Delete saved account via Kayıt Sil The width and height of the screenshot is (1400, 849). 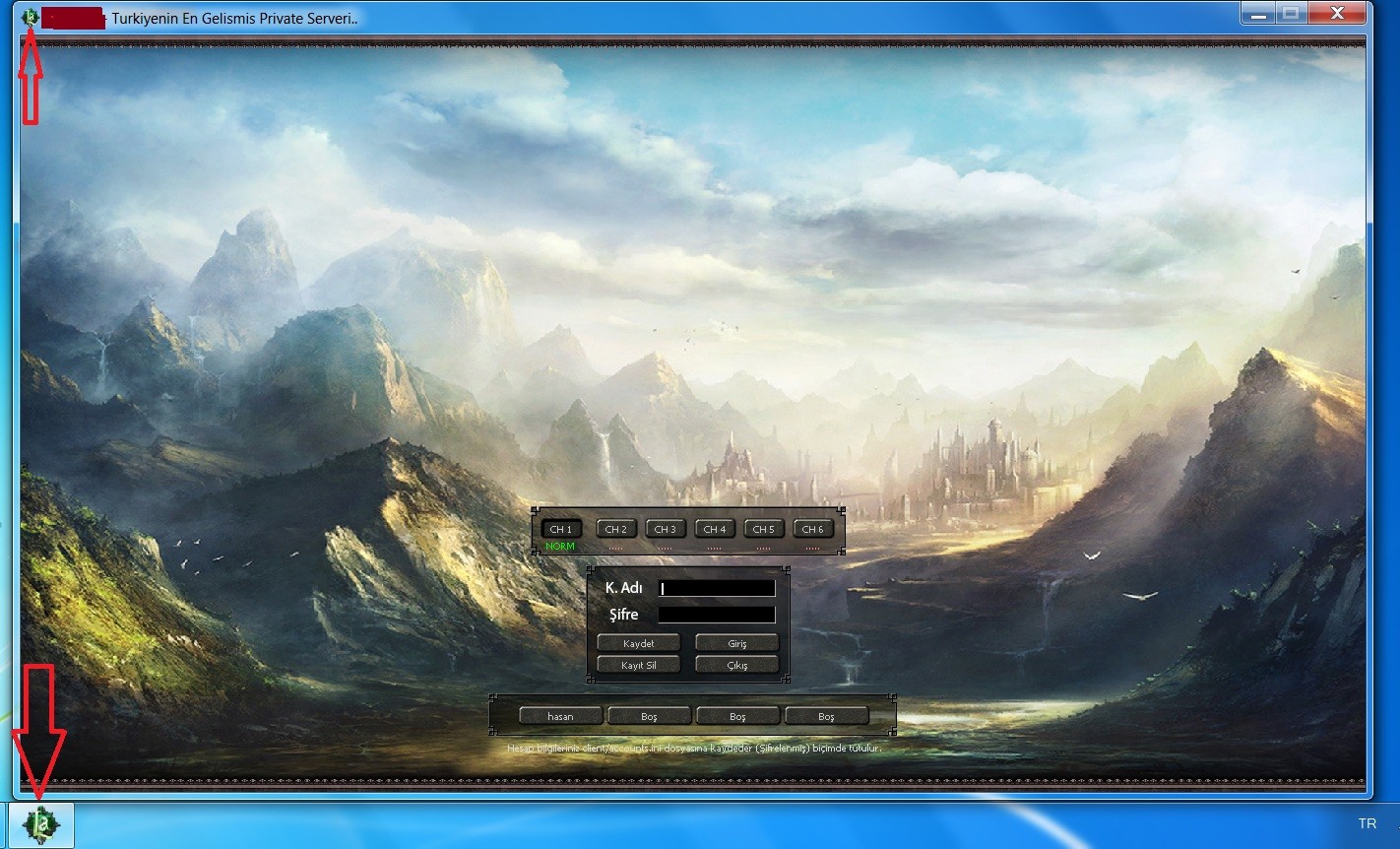639,665
